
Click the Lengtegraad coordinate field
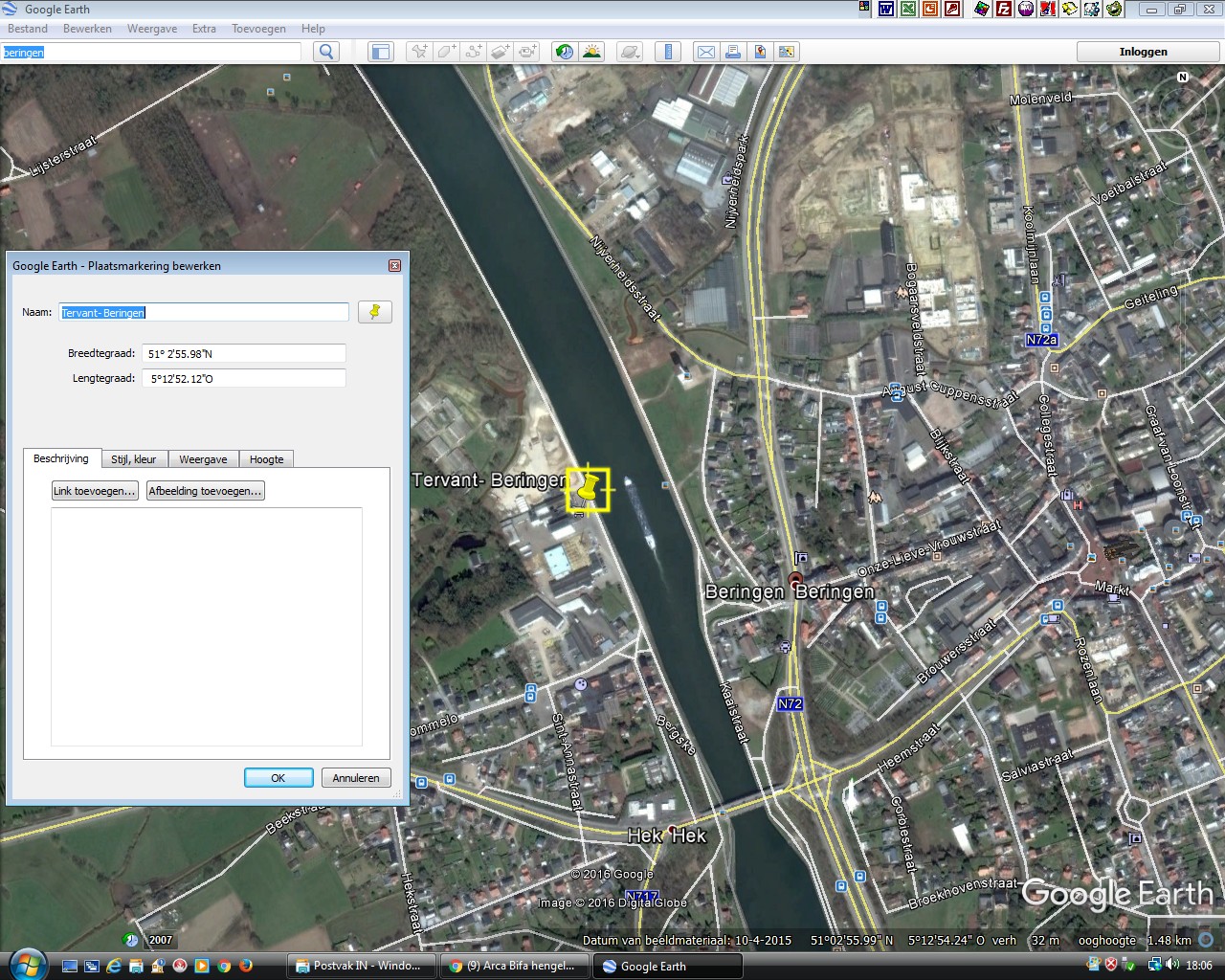(244, 378)
